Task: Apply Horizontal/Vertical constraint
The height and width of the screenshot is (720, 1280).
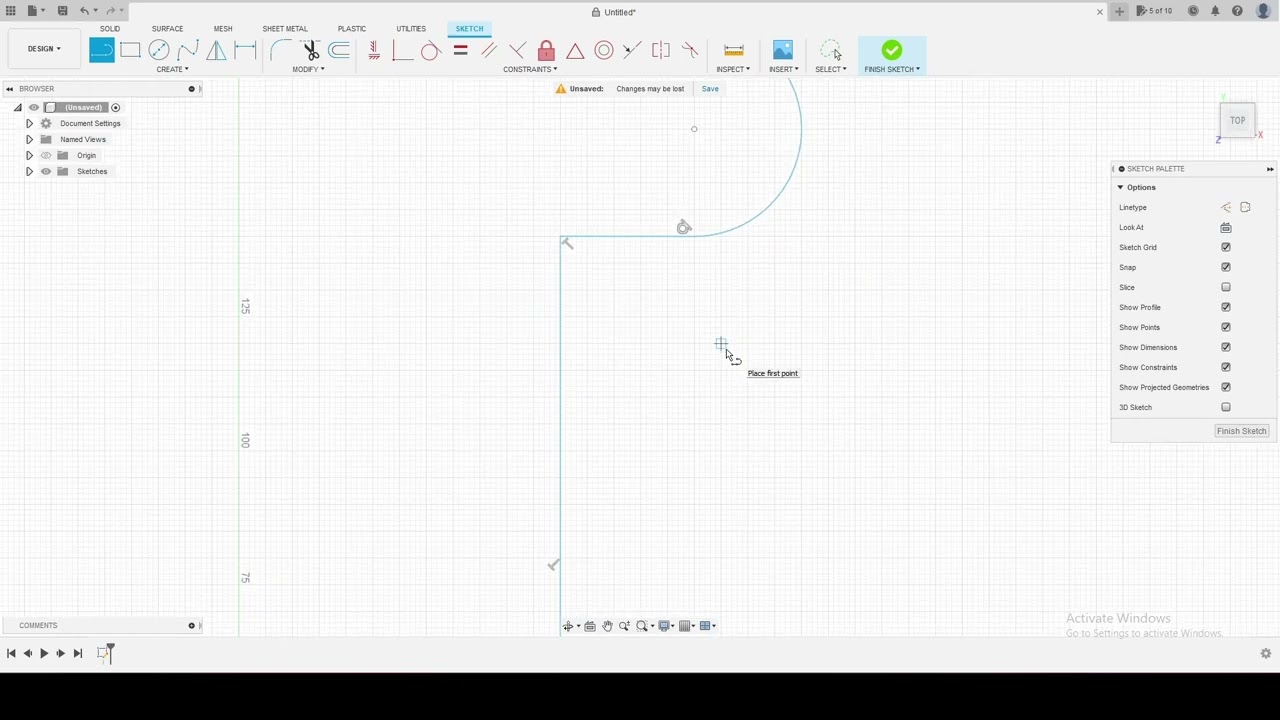Action: click(x=374, y=50)
